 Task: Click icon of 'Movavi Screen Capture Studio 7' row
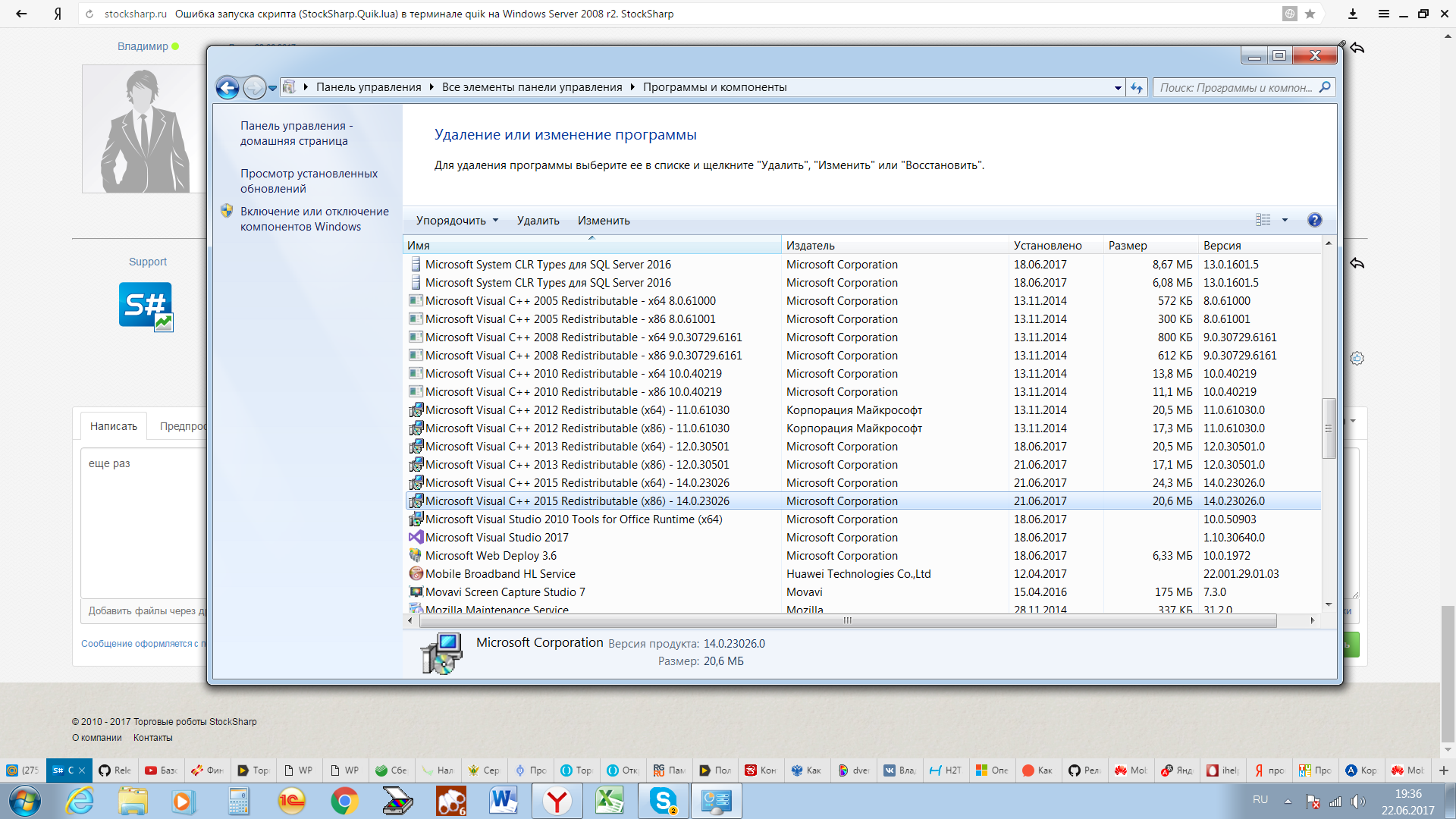pyautogui.click(x=416, y=592)
